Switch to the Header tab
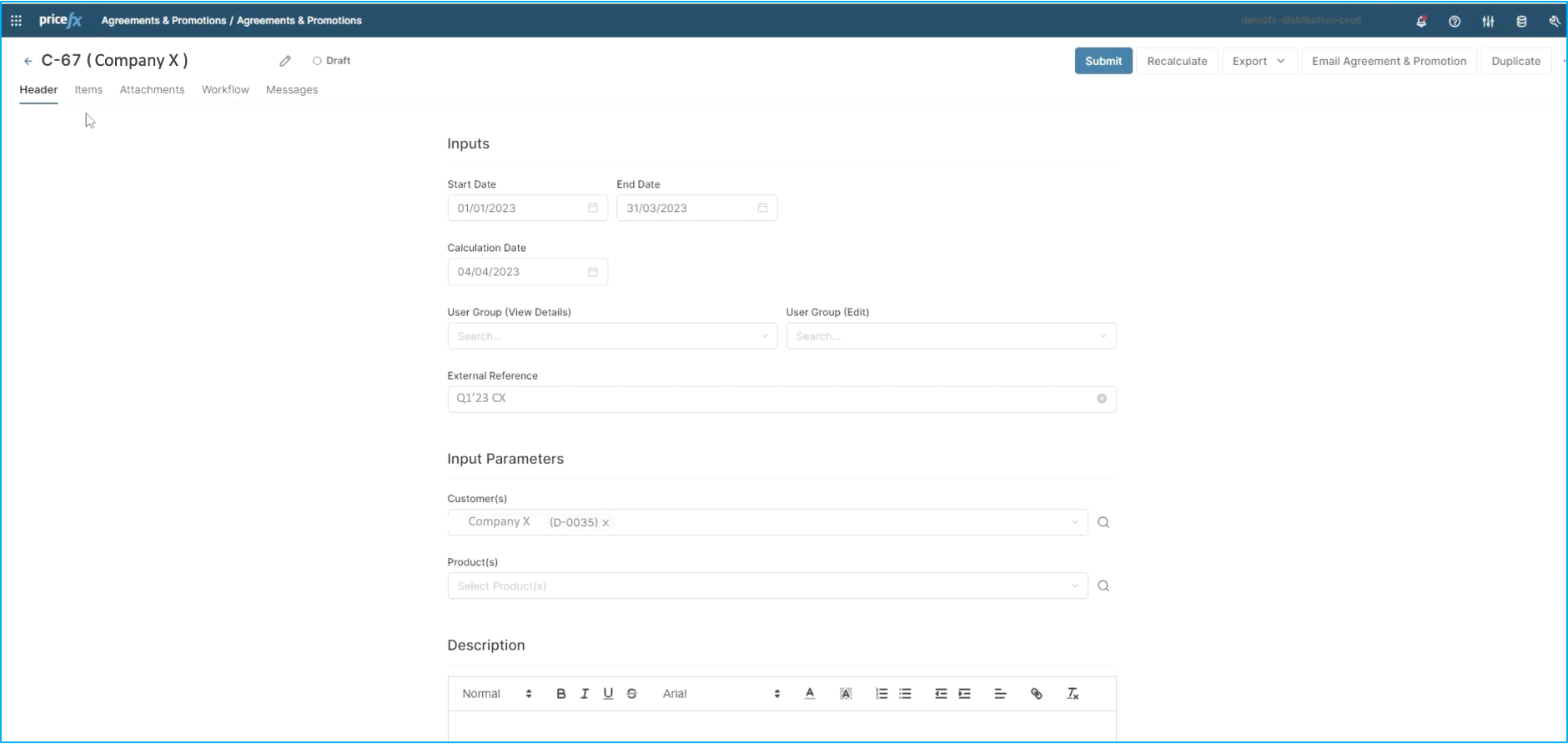 (x=38, y=90)
